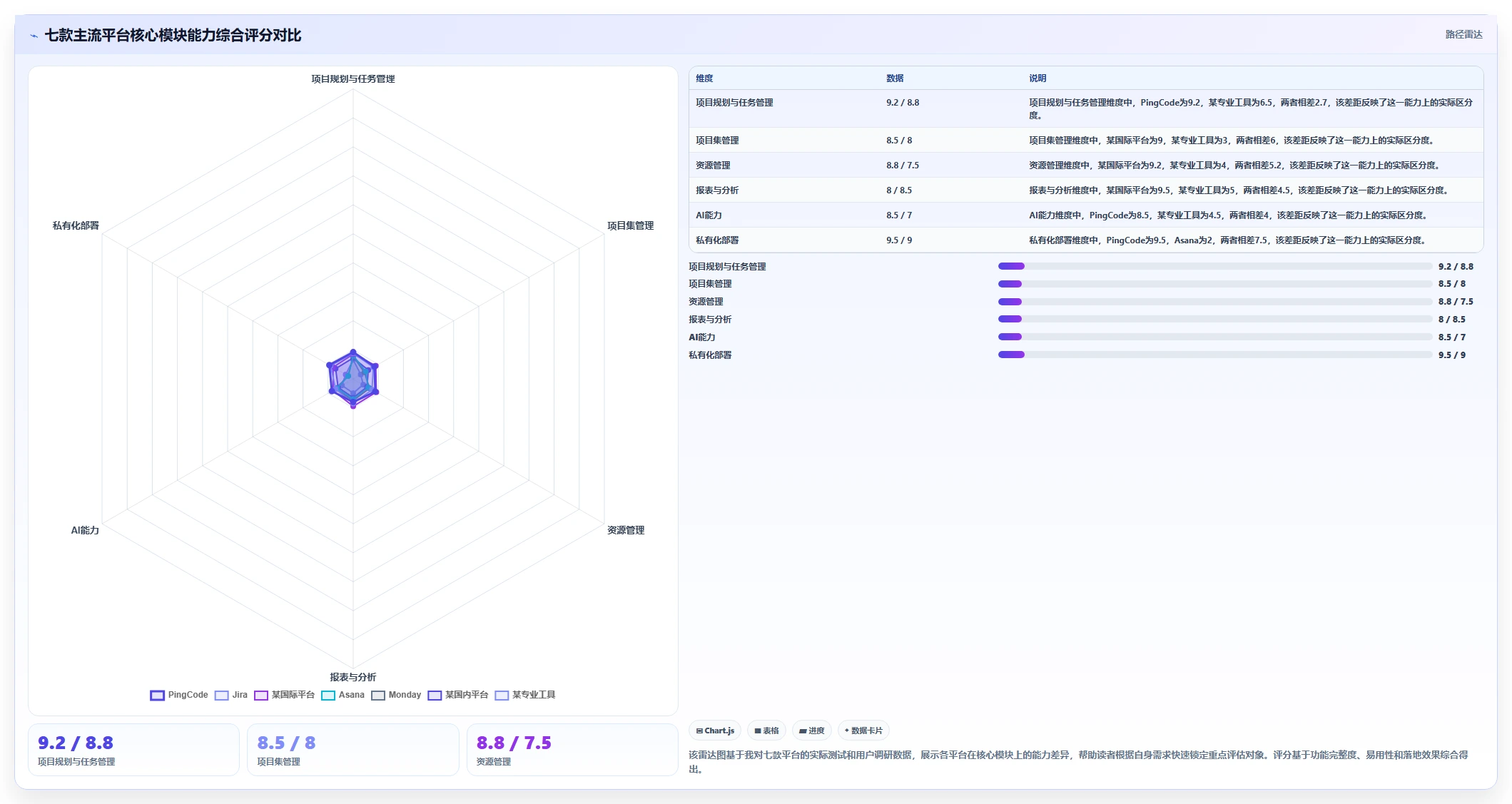Click the 资源管理 progress bar
1512x804 pixels.
(1214, 302)
